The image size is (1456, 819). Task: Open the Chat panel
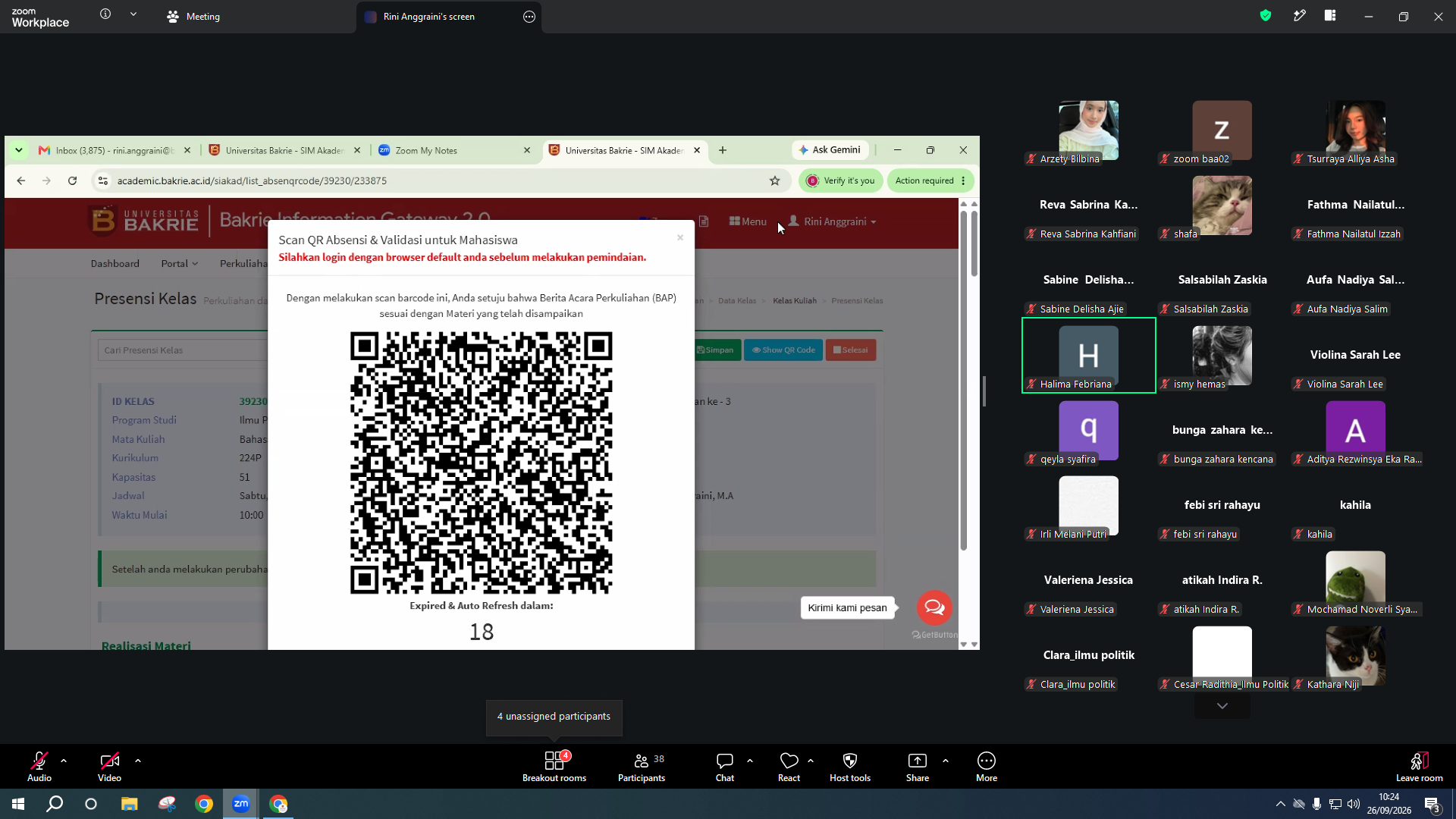pos(725,766)
